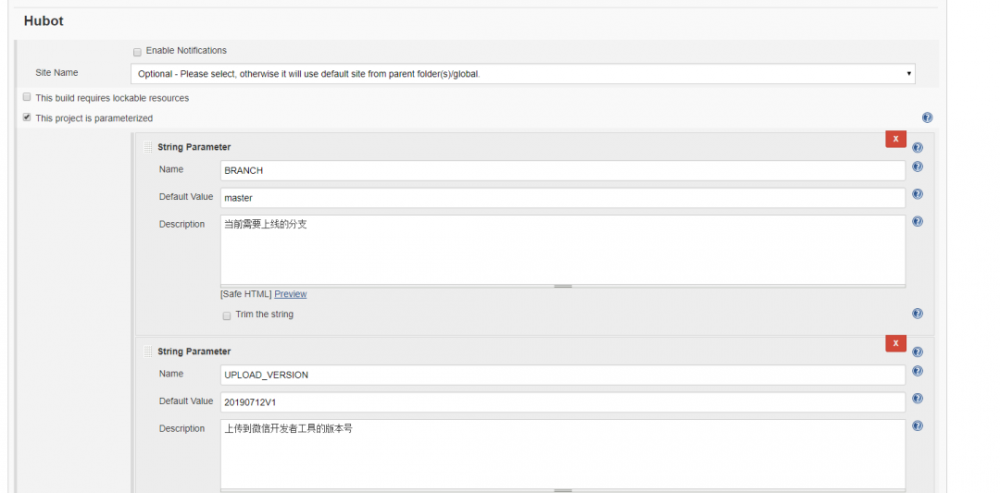
Task: Click help icon next to master default value
Action: pos(918,195)
